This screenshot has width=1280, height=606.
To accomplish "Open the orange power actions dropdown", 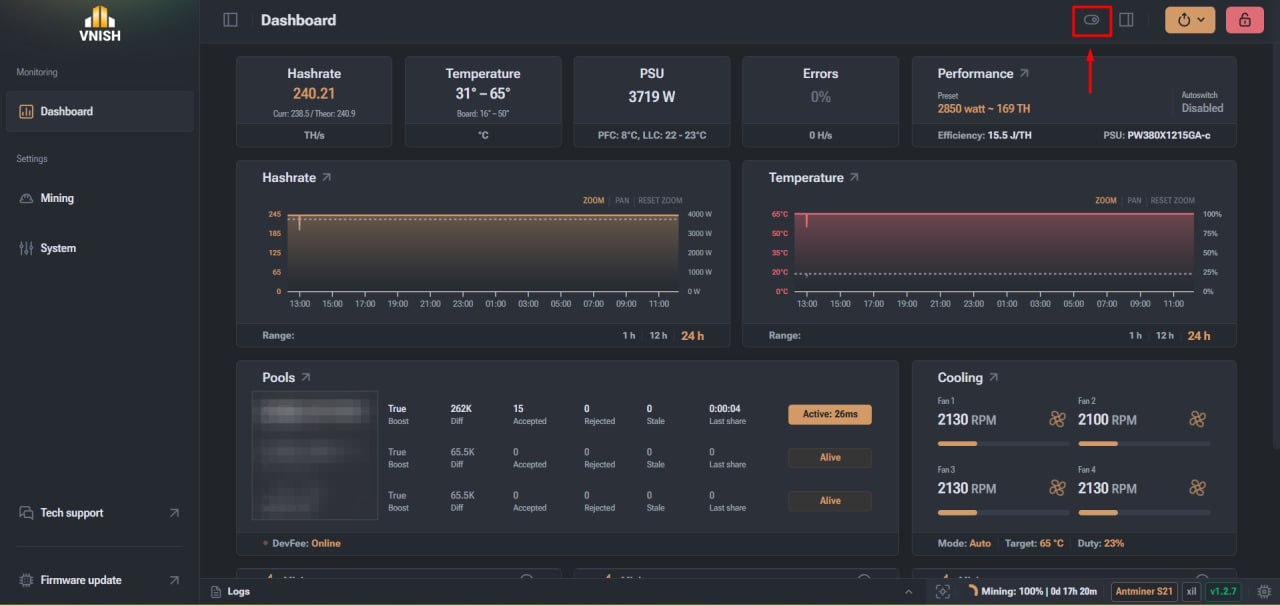I will coord(1190,20).
